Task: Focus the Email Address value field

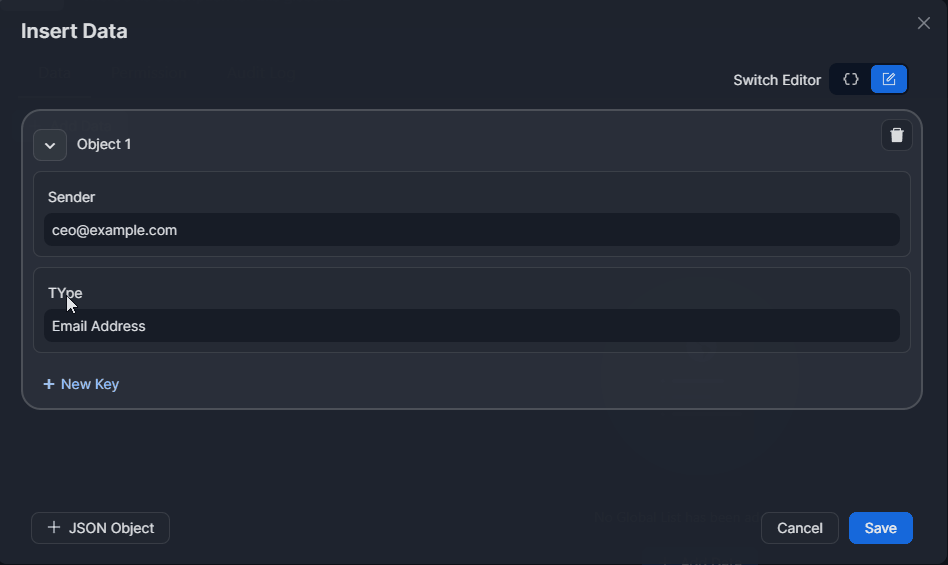Action: click(471, 326)
